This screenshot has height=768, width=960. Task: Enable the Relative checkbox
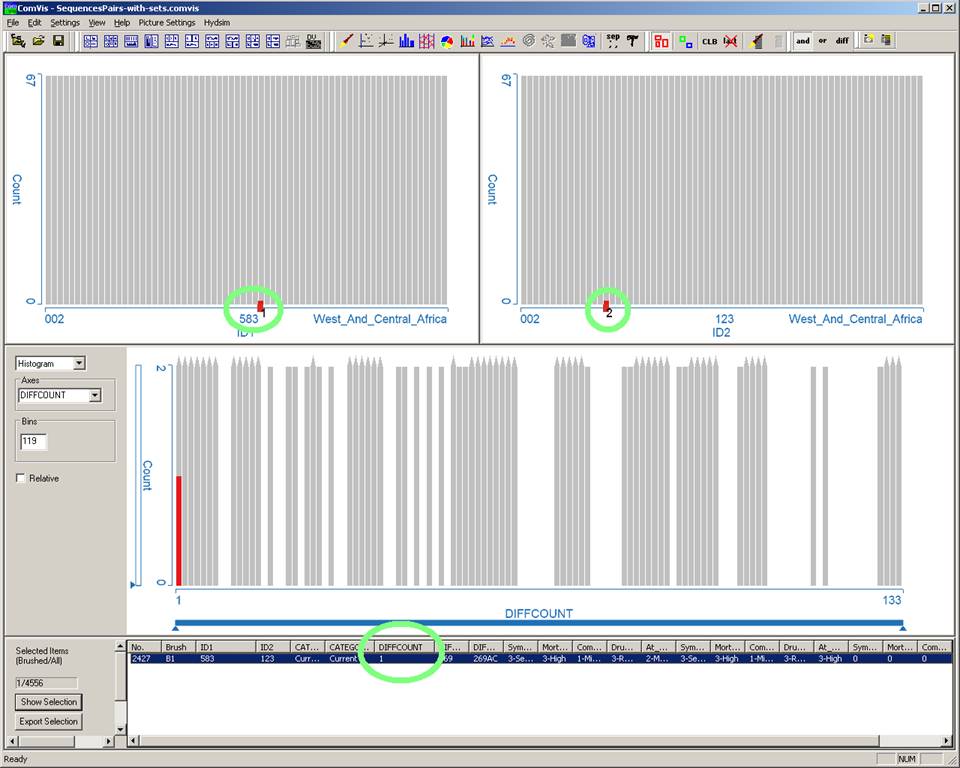point(22,479)
